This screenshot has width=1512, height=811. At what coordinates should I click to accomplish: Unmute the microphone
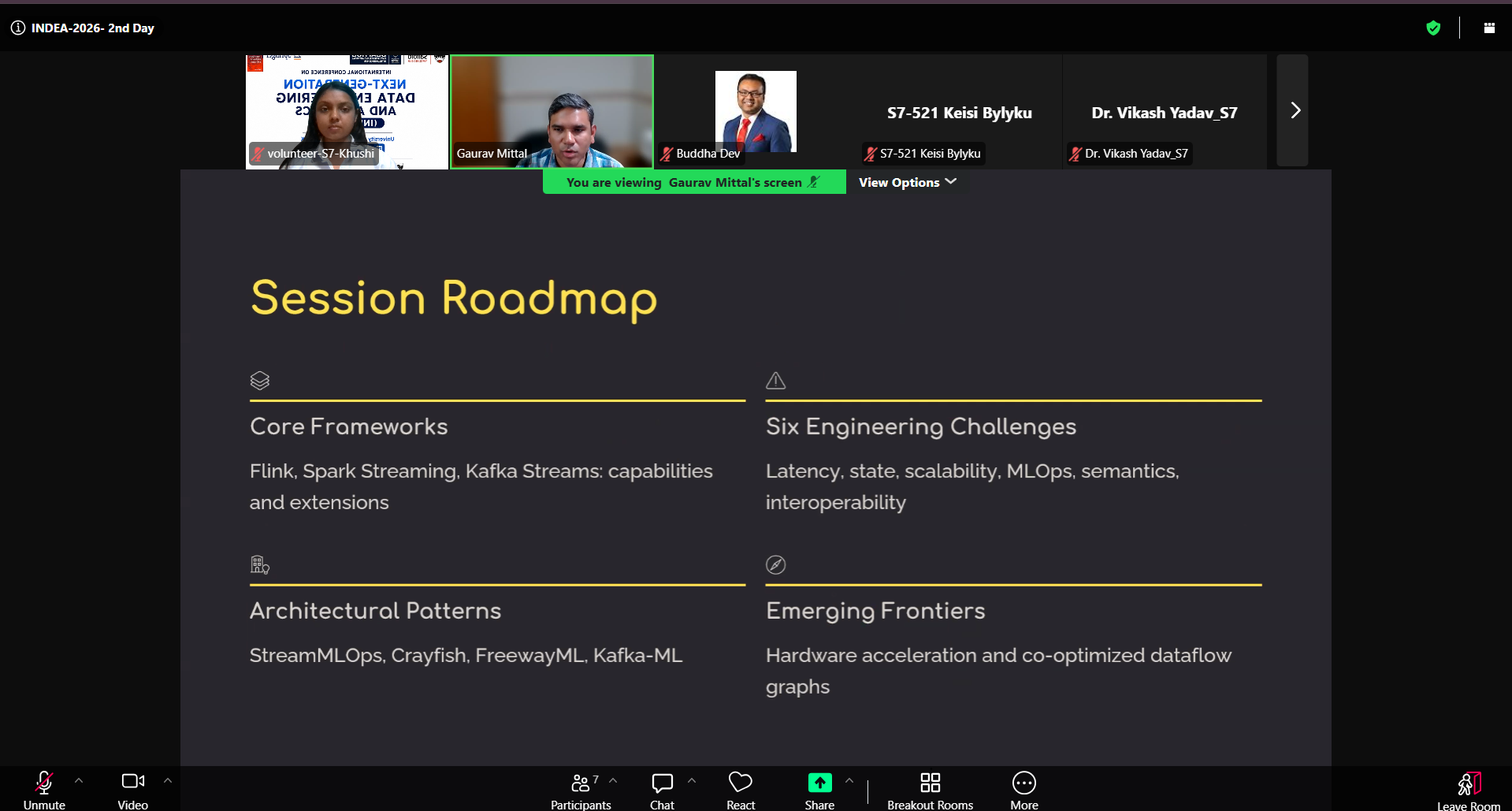coord(44,790)
